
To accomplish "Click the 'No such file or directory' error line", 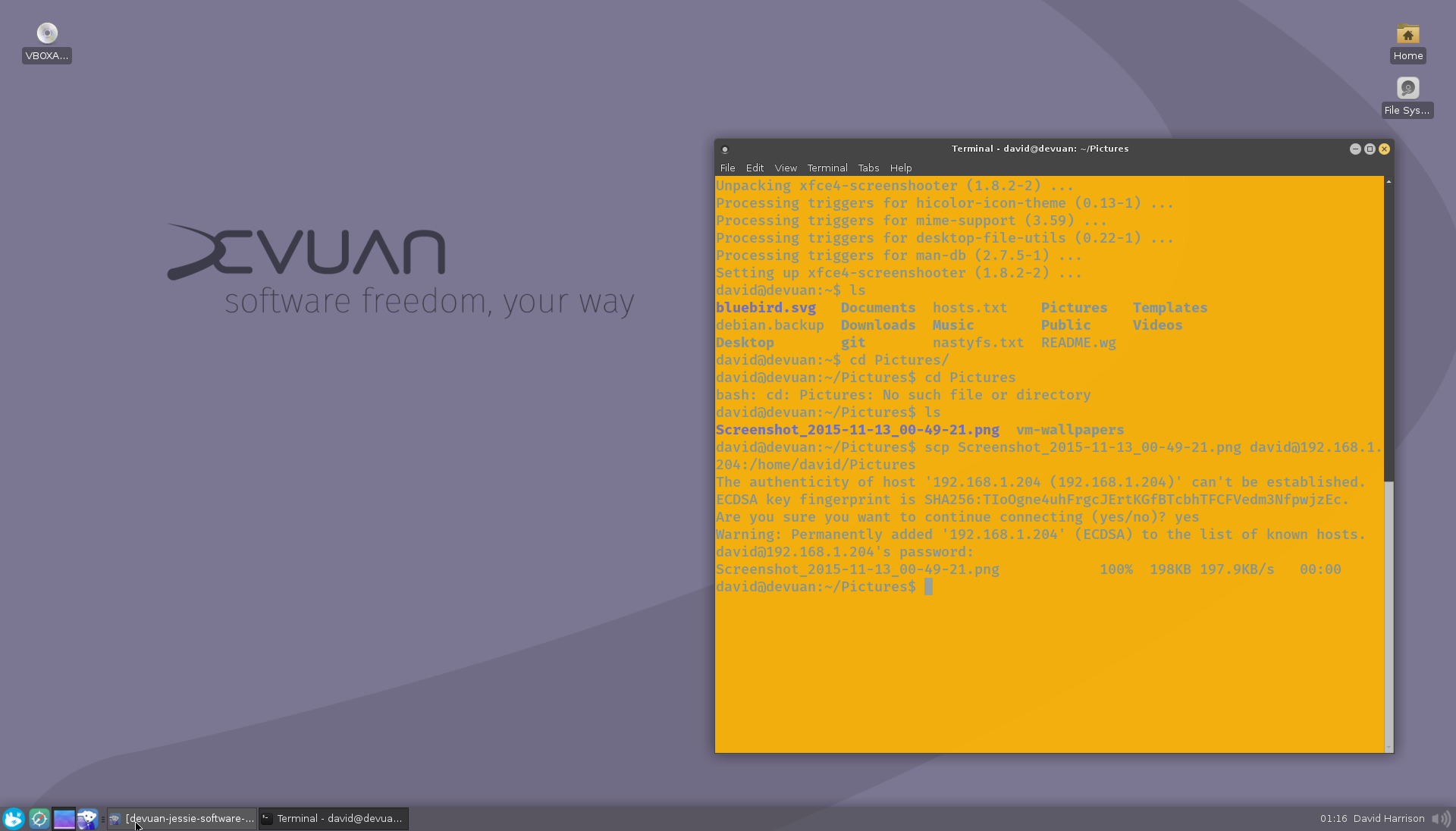I will tap(903, 395).
